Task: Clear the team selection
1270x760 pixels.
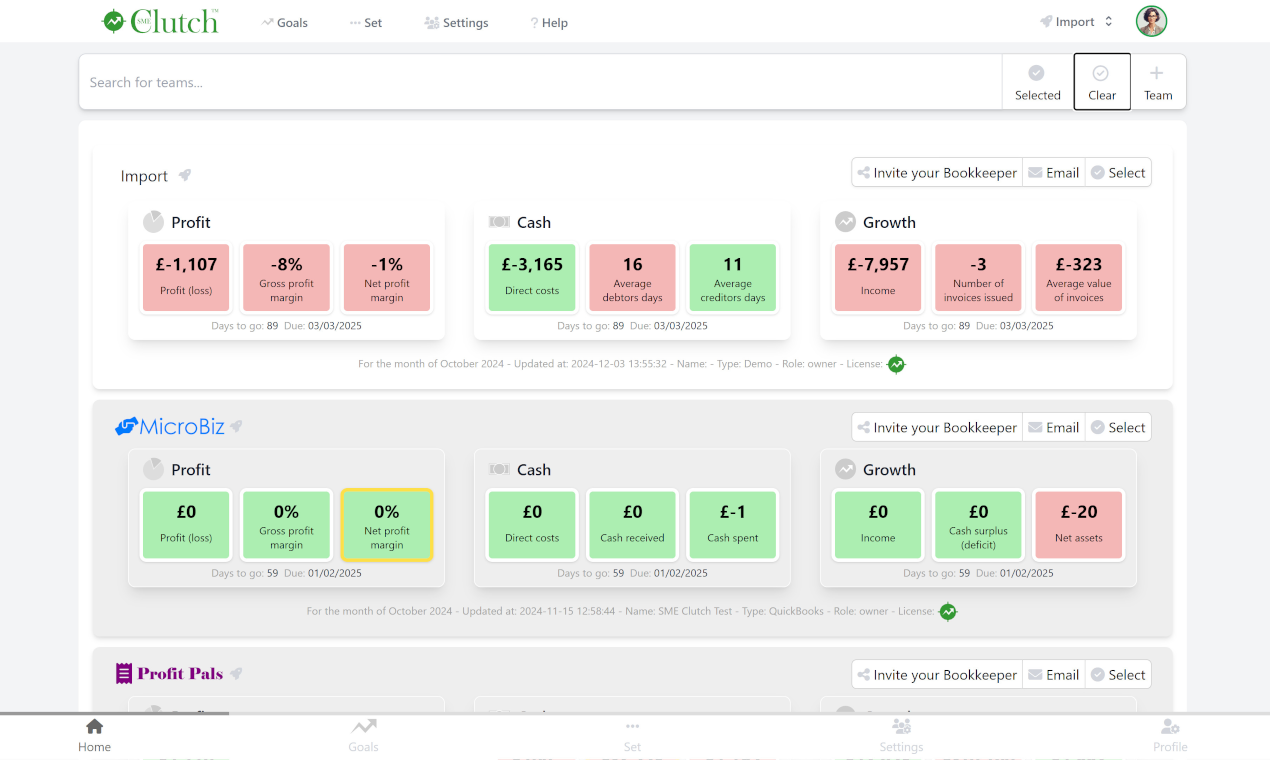Action: click(x=1102, y=82)
